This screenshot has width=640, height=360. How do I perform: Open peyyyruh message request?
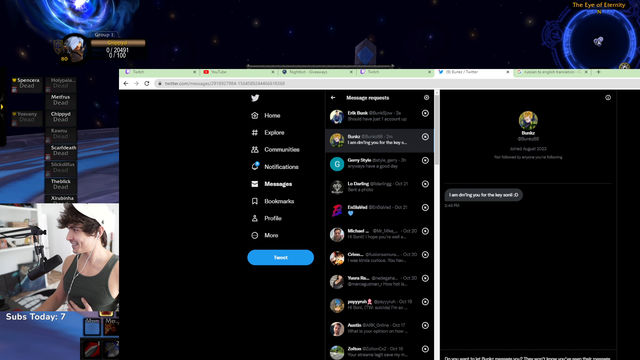click(380, 305)
